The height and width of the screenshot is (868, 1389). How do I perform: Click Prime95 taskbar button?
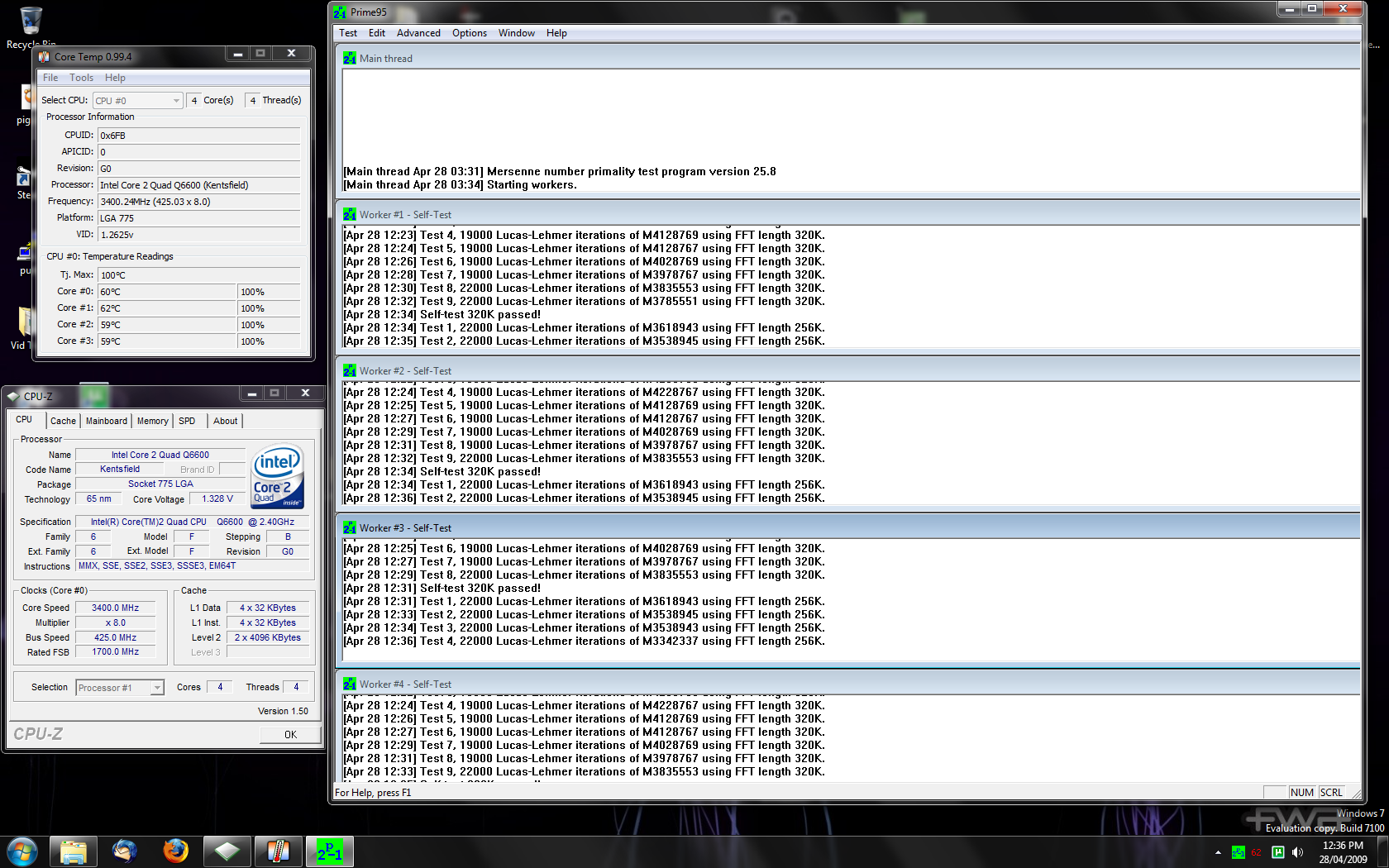point(330,851)
